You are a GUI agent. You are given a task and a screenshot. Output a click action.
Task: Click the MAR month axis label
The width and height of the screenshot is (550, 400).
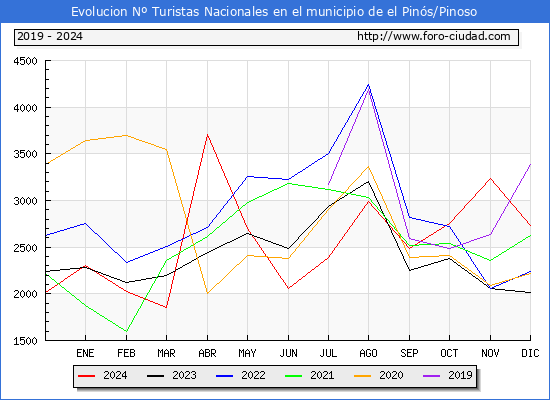click(x=167, y=353)
